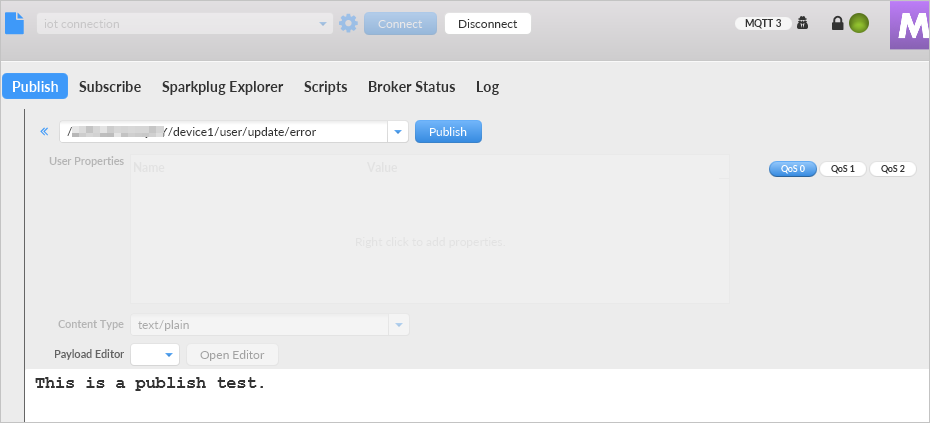Click the agent icon next to MQTT 3
Screen dimensions: 930x423
point(802,24)
